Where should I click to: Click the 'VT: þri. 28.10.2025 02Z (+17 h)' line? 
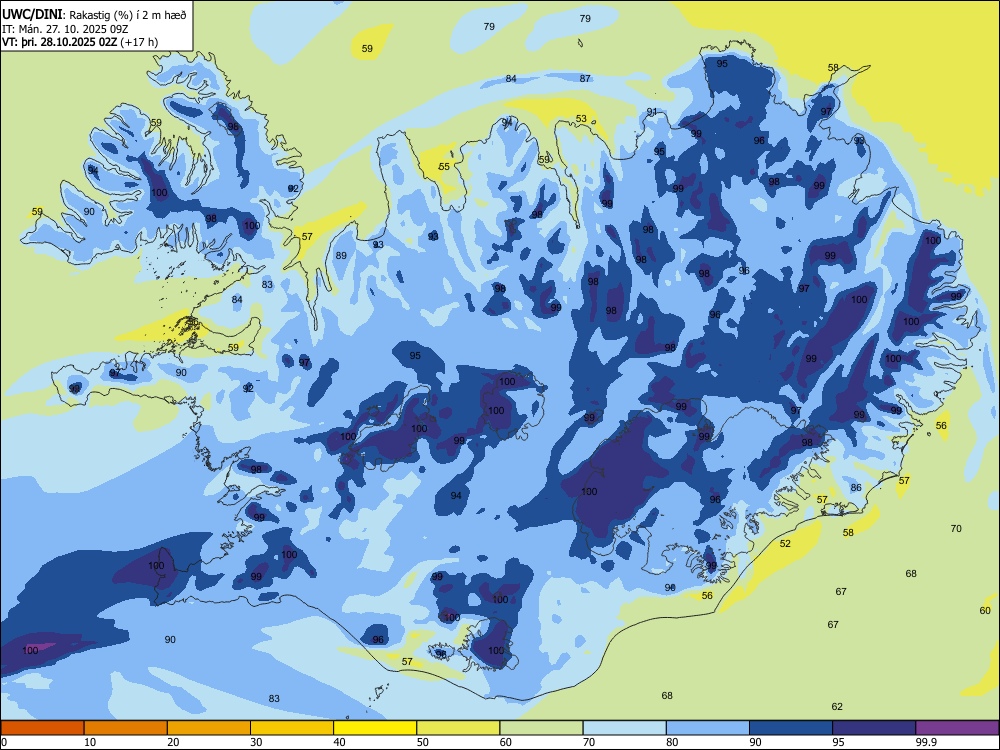point(80,42)
